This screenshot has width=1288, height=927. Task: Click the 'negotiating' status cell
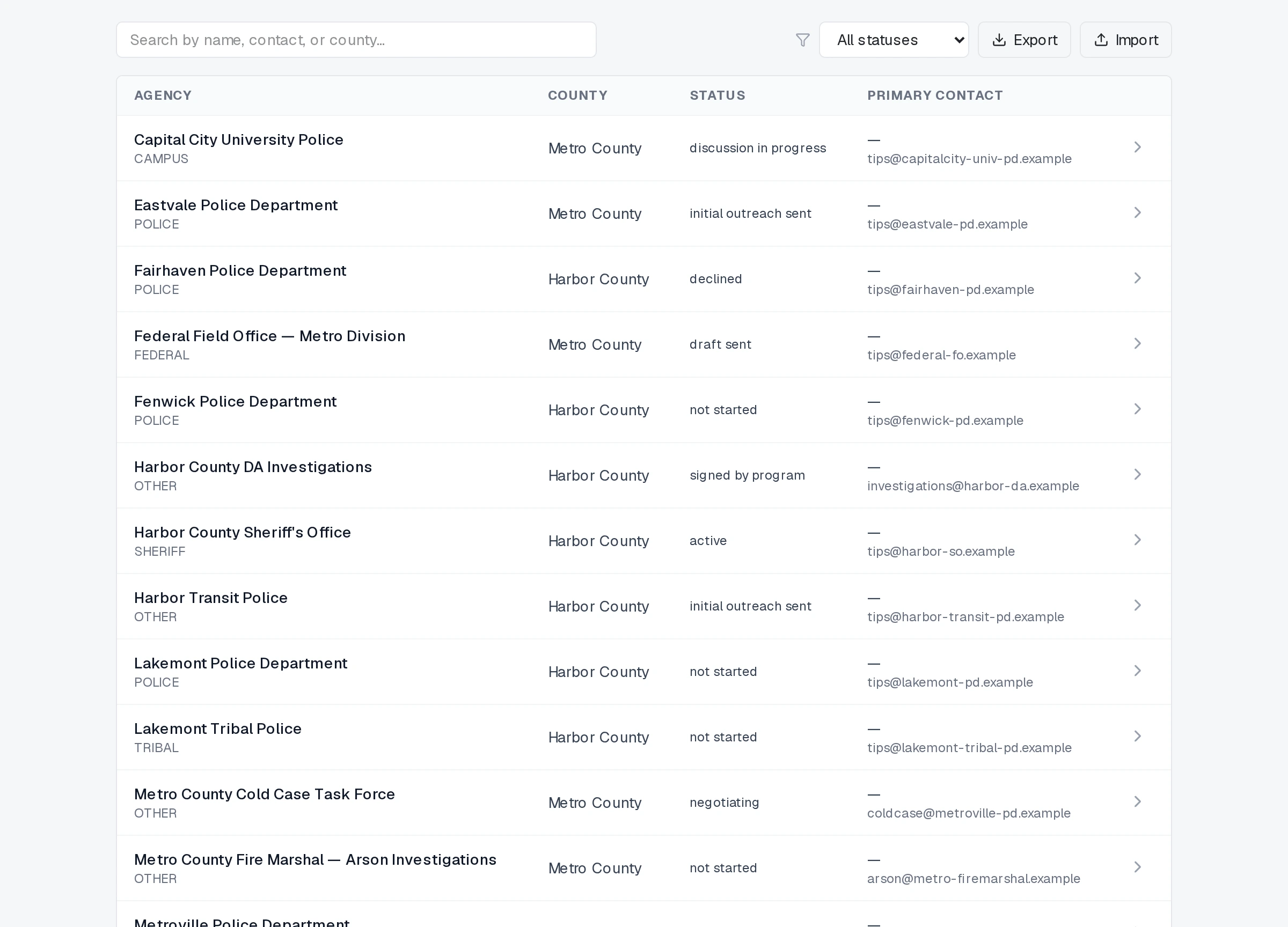(724, 803)
